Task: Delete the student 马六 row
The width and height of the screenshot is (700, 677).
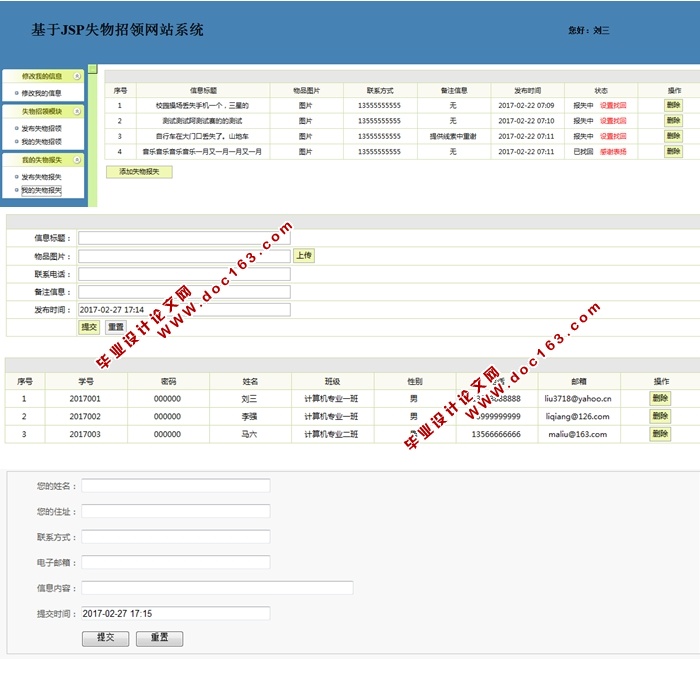Action: (660, 434)
